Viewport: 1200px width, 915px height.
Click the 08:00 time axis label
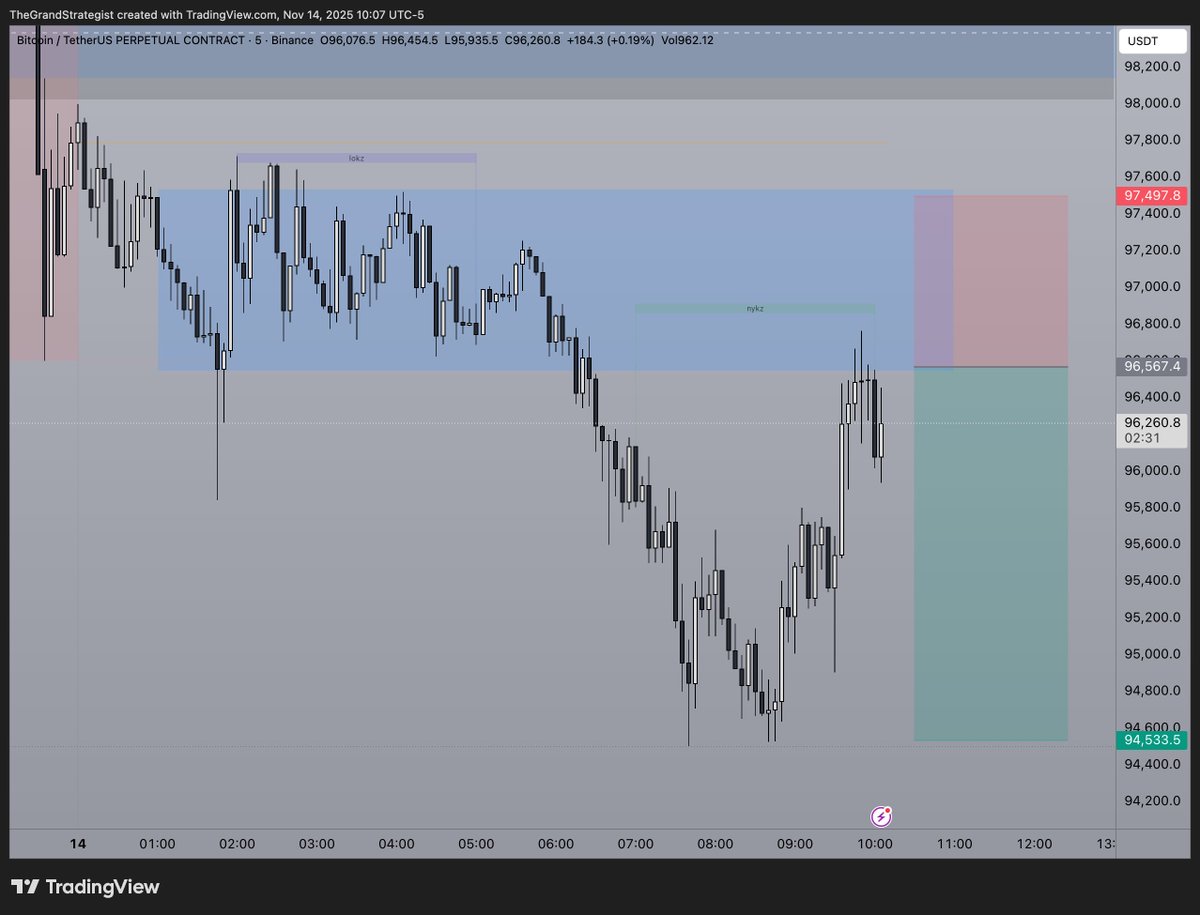(716, 844)
